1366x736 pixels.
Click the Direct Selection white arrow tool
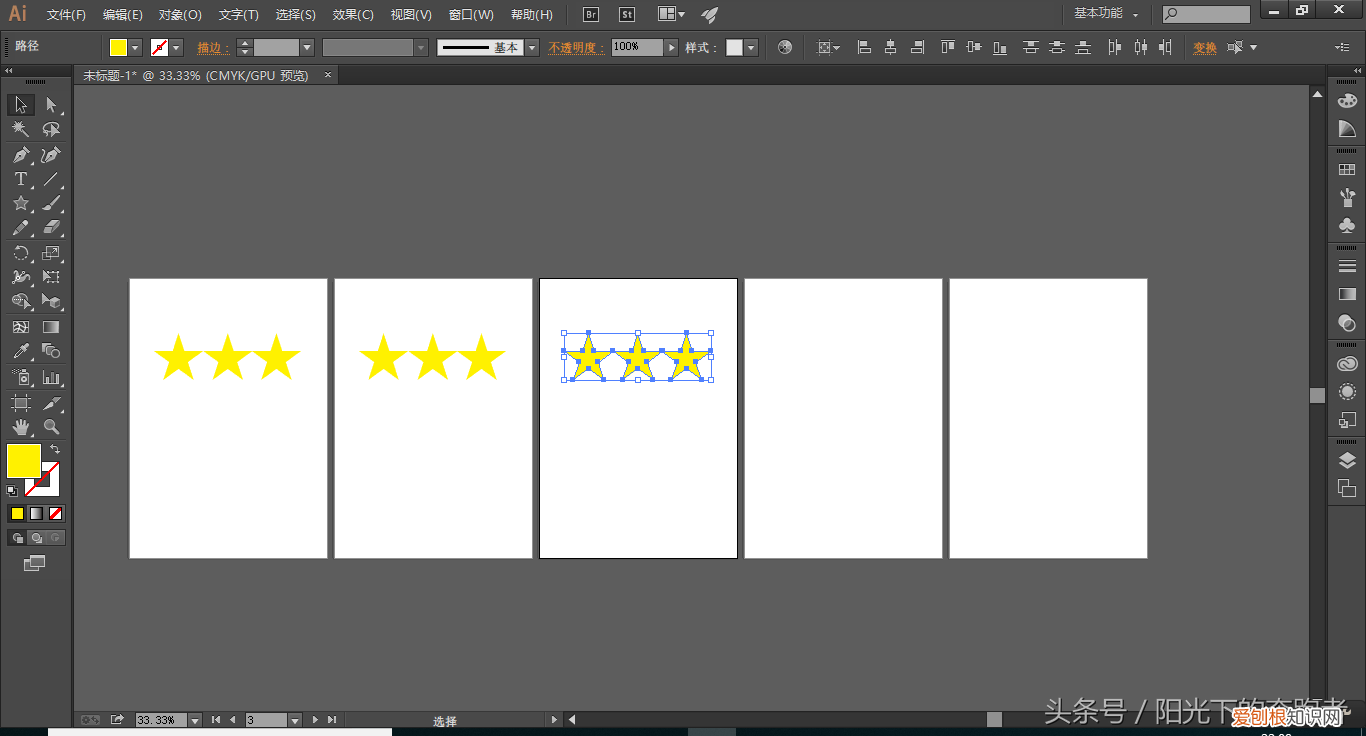click(51, 105)
